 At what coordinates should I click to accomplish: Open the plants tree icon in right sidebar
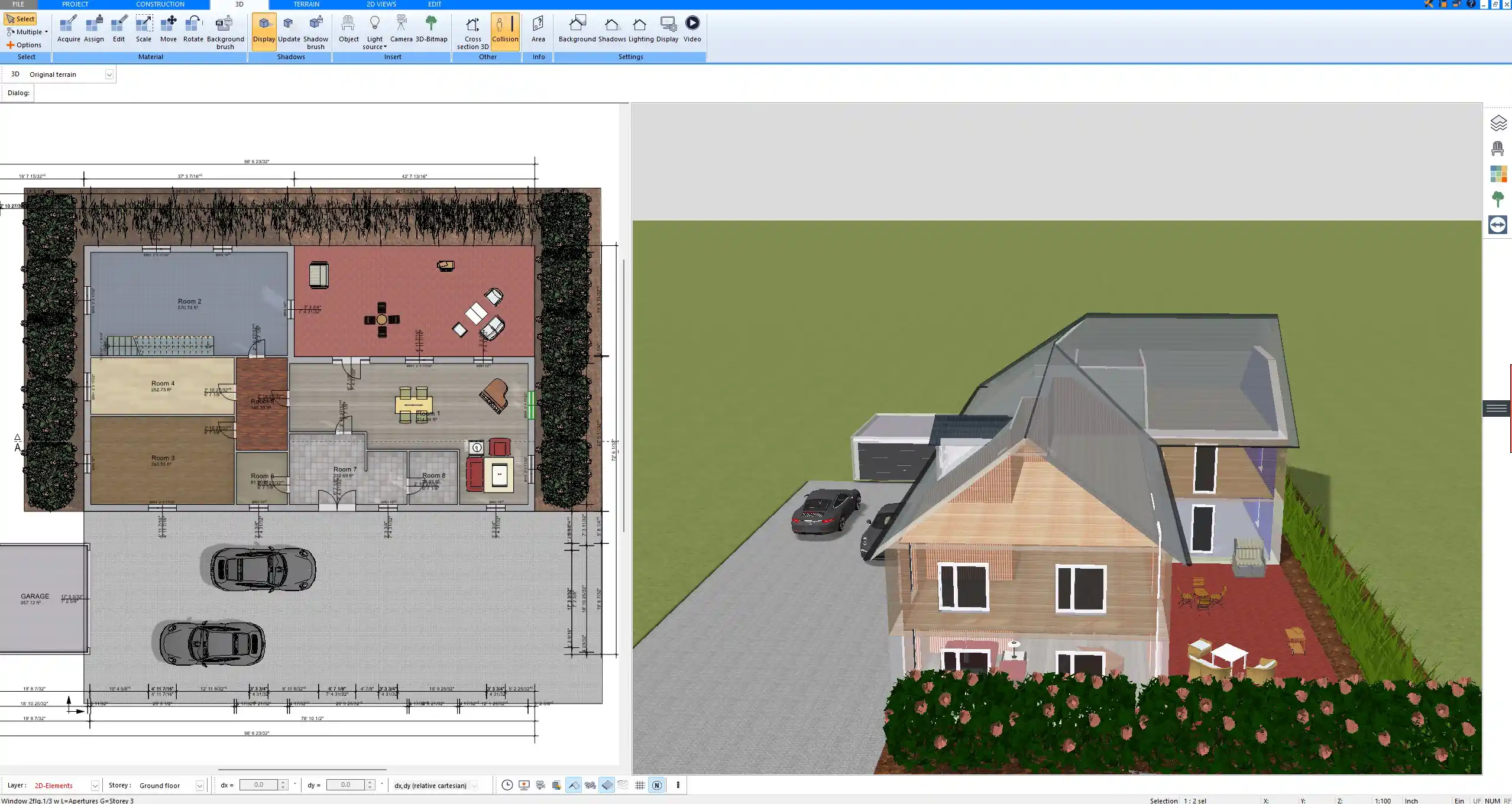[1498, 199]
